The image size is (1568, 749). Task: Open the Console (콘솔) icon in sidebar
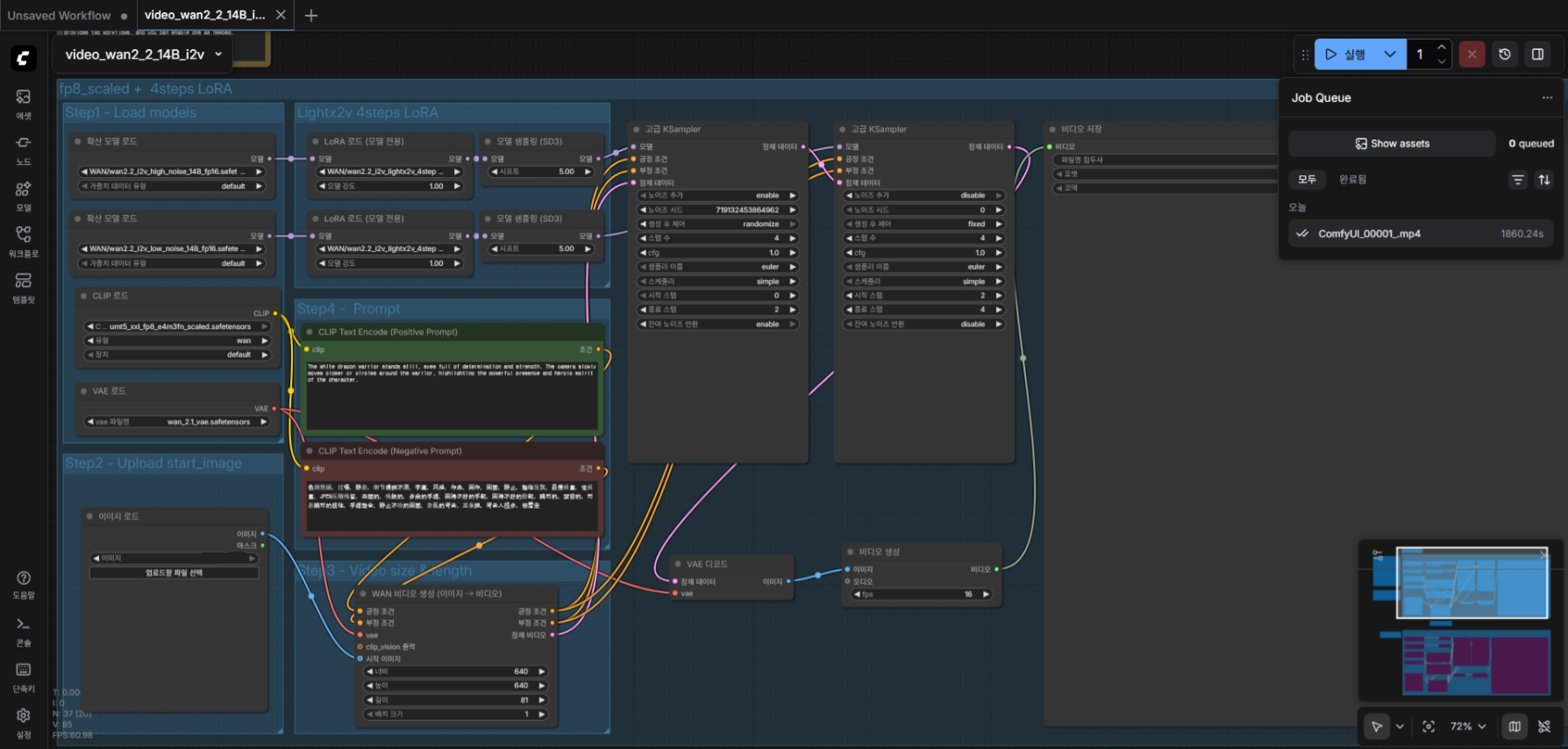[24, 631]
